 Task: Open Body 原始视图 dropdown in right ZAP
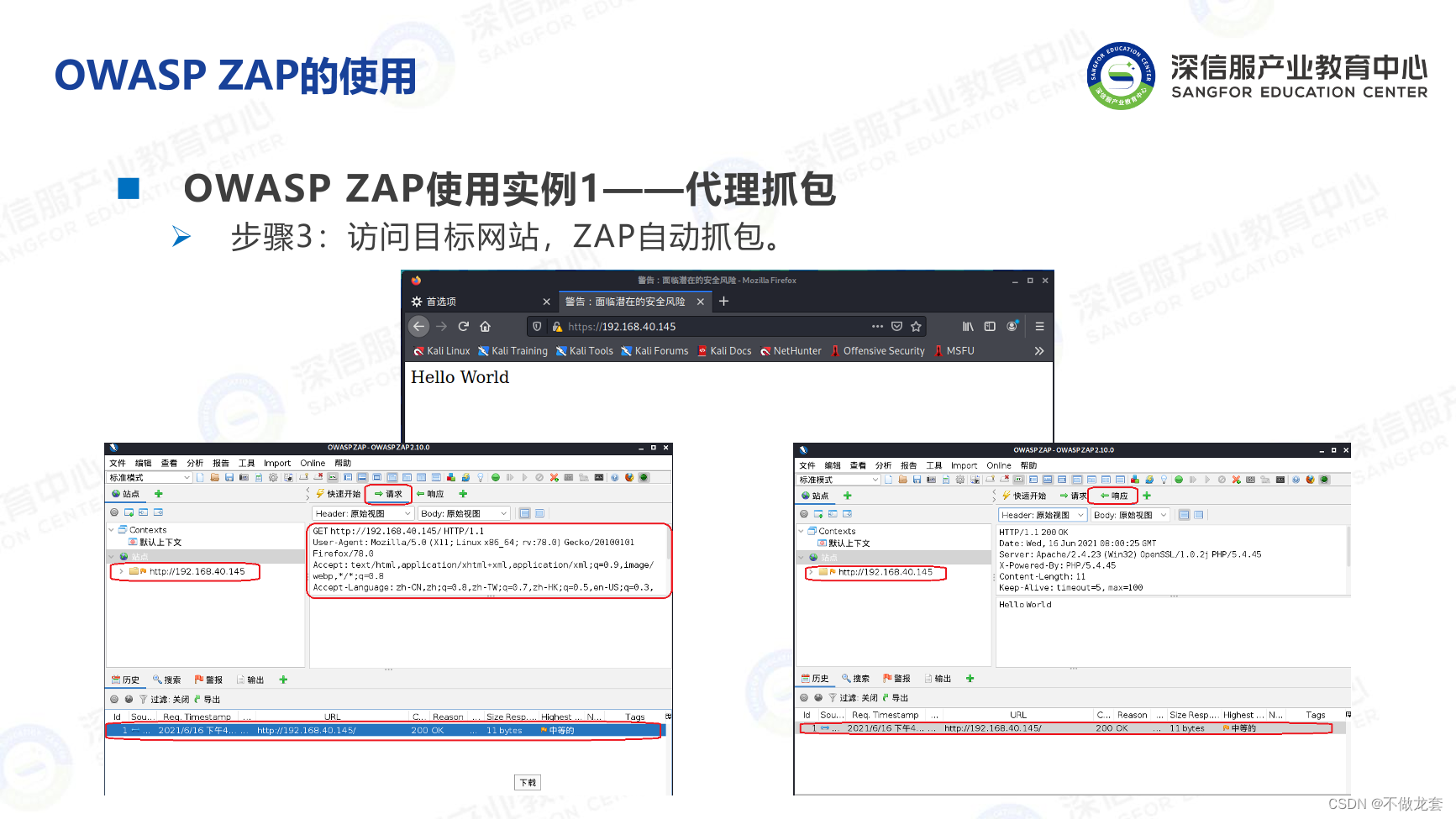(x=1130, y=515)
